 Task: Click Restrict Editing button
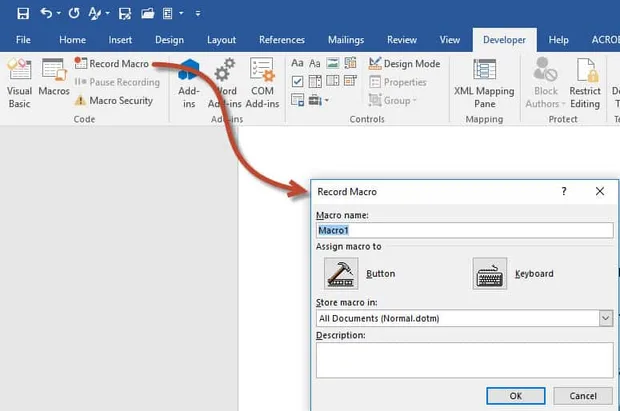[585, 83]
